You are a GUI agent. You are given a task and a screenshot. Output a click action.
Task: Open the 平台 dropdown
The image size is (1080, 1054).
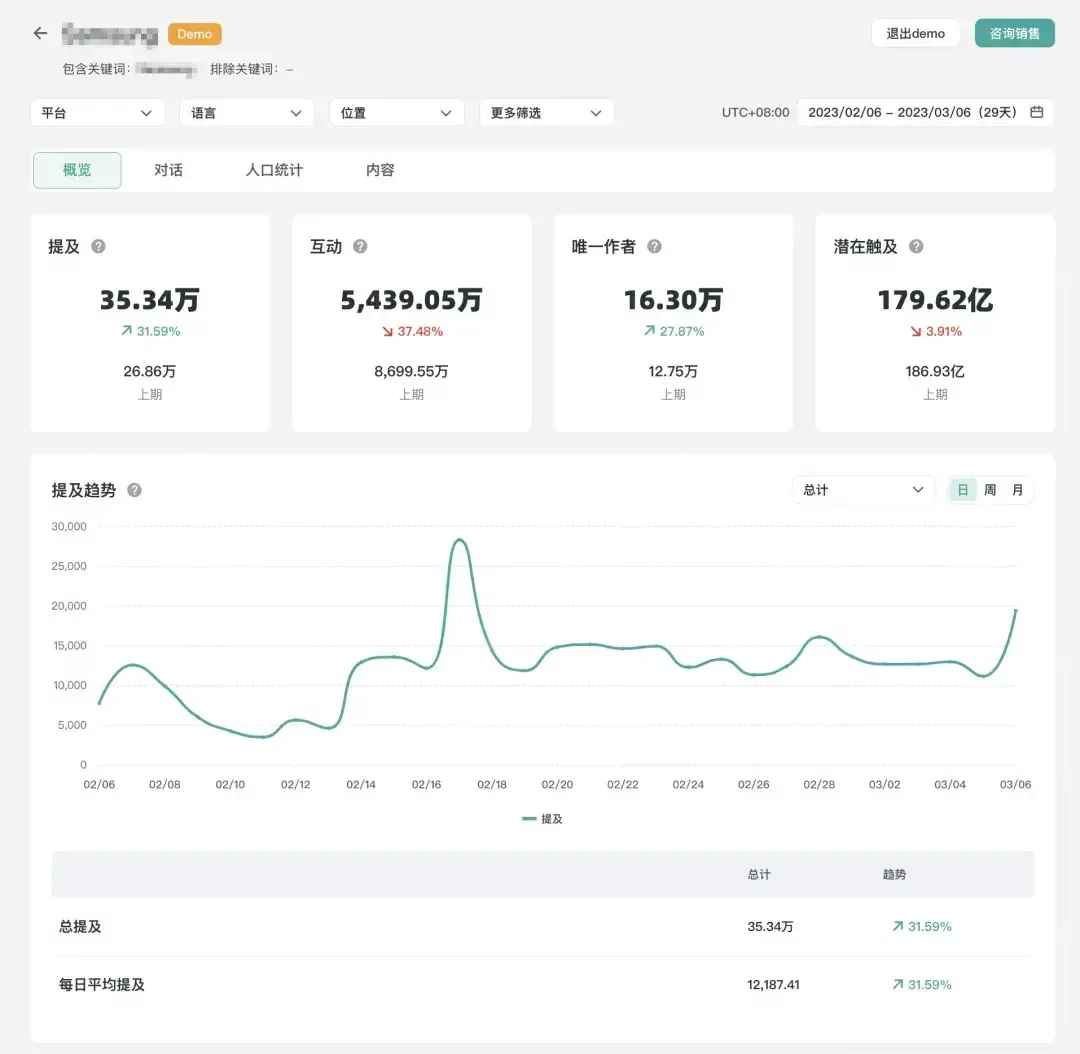(x=97, y=113)
